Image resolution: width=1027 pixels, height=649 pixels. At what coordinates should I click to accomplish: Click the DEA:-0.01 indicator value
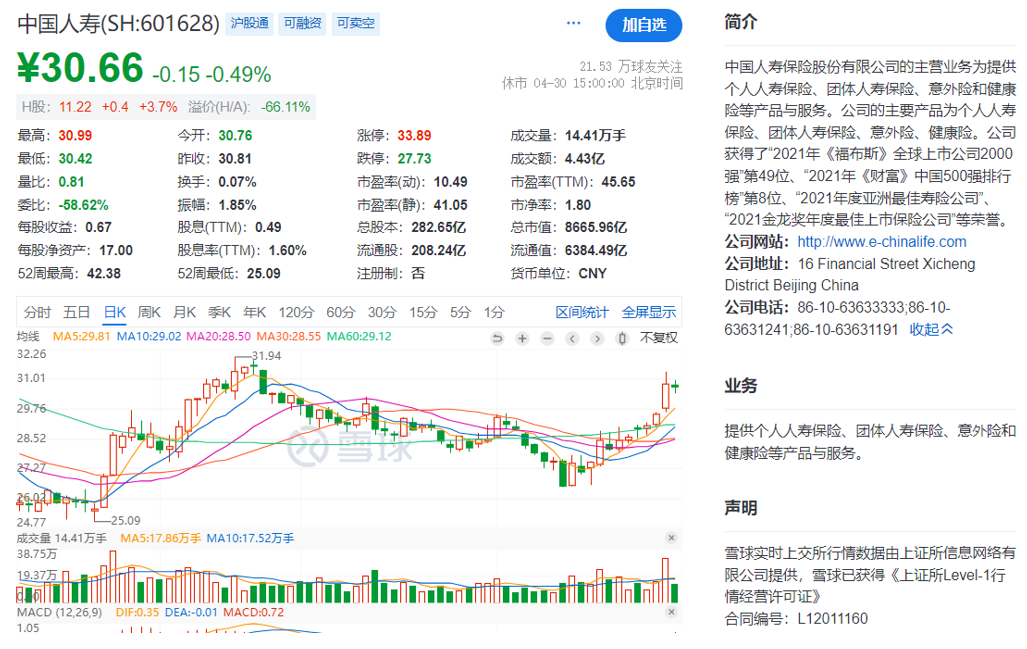coord(191,612)
